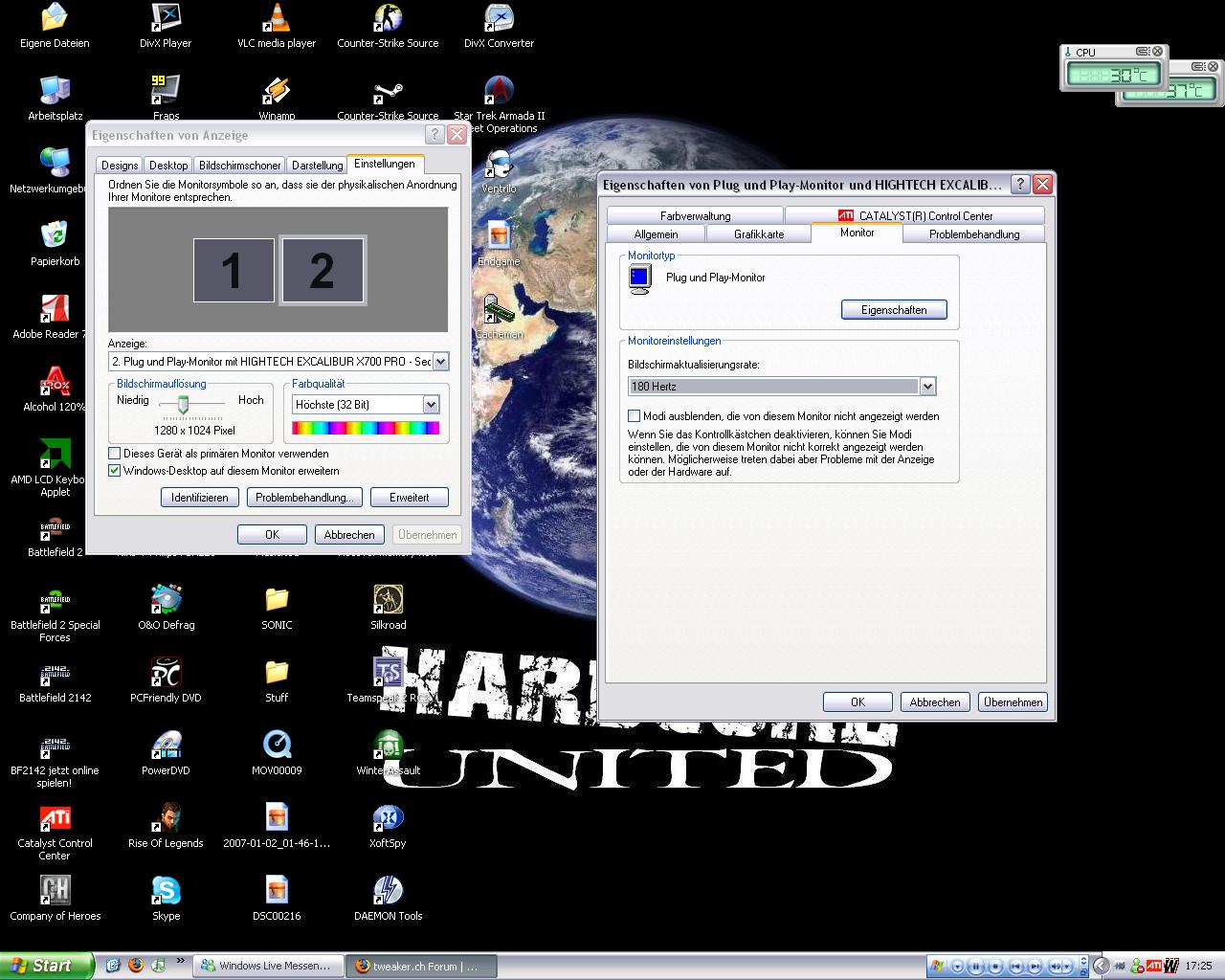The image size is (1225, 980).
Task: Switch to the Grafikkarte tab
Action: point(758,234)
